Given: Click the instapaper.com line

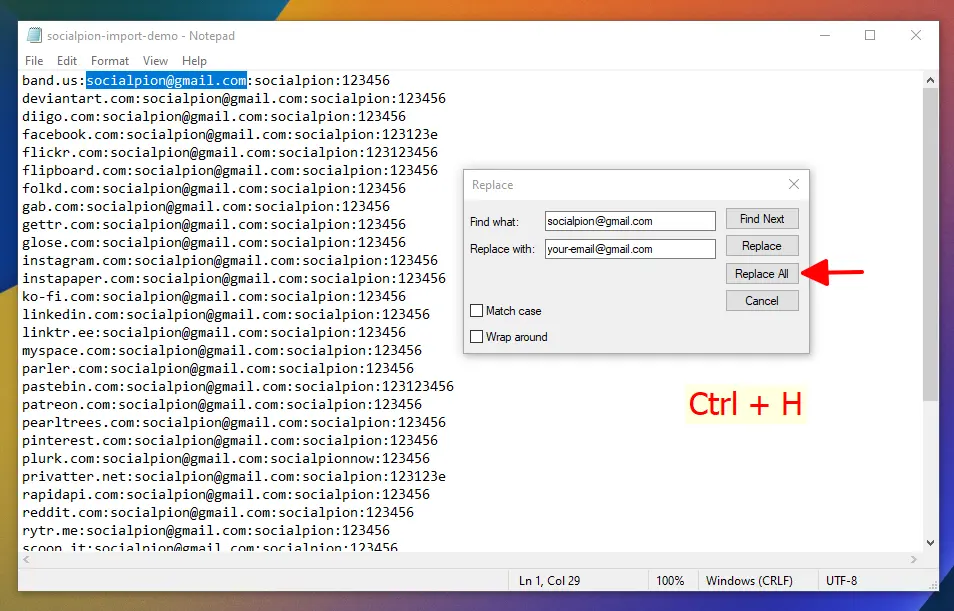Looking at the screenshot, I should click(234, 279).
